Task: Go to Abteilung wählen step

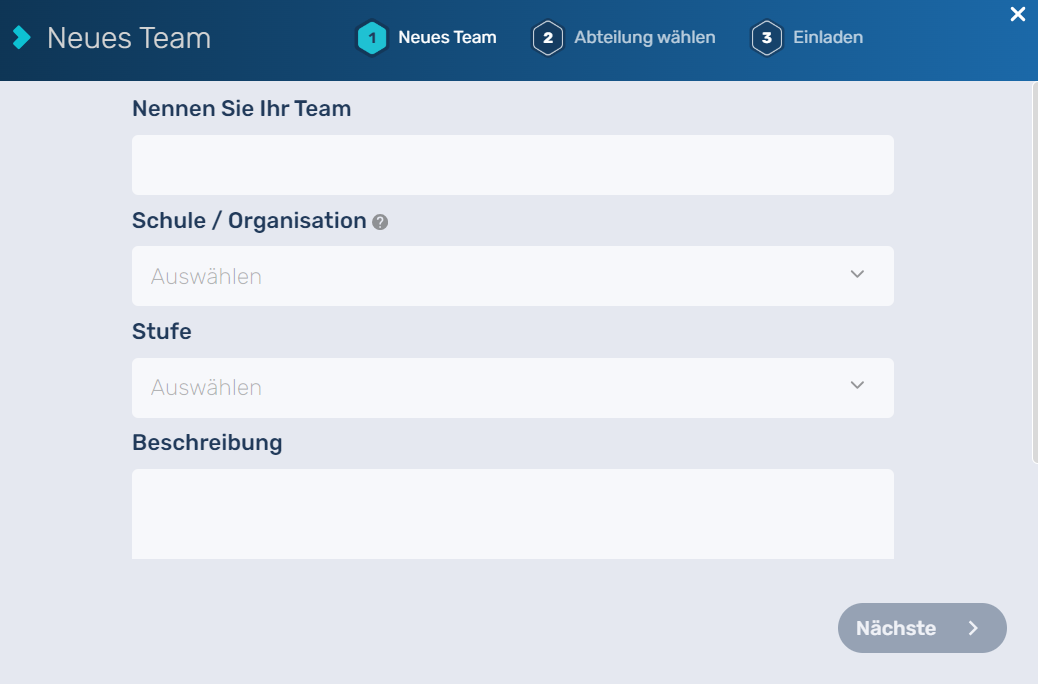Action: coord(644,38)
